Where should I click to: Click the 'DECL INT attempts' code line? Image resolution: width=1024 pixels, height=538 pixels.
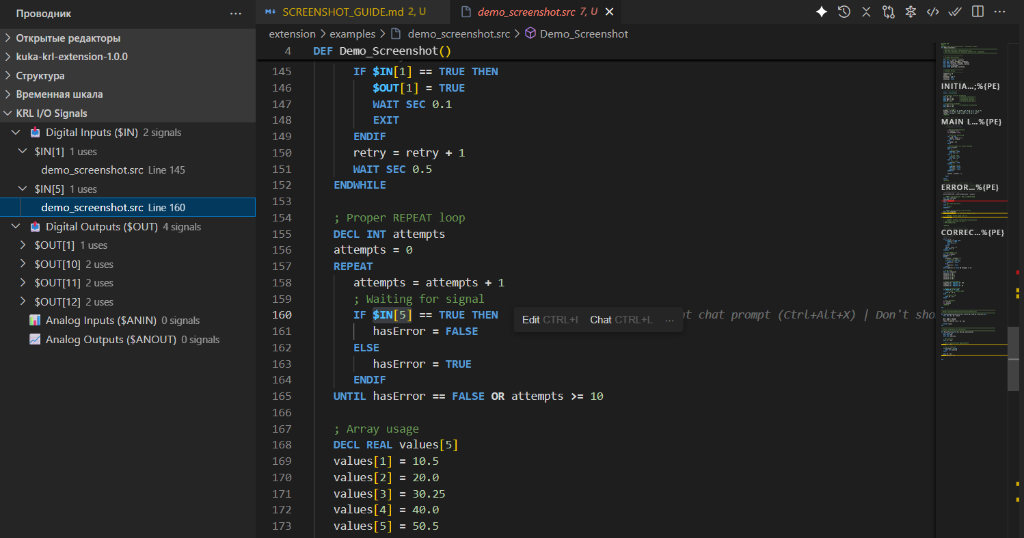[389, 234]
